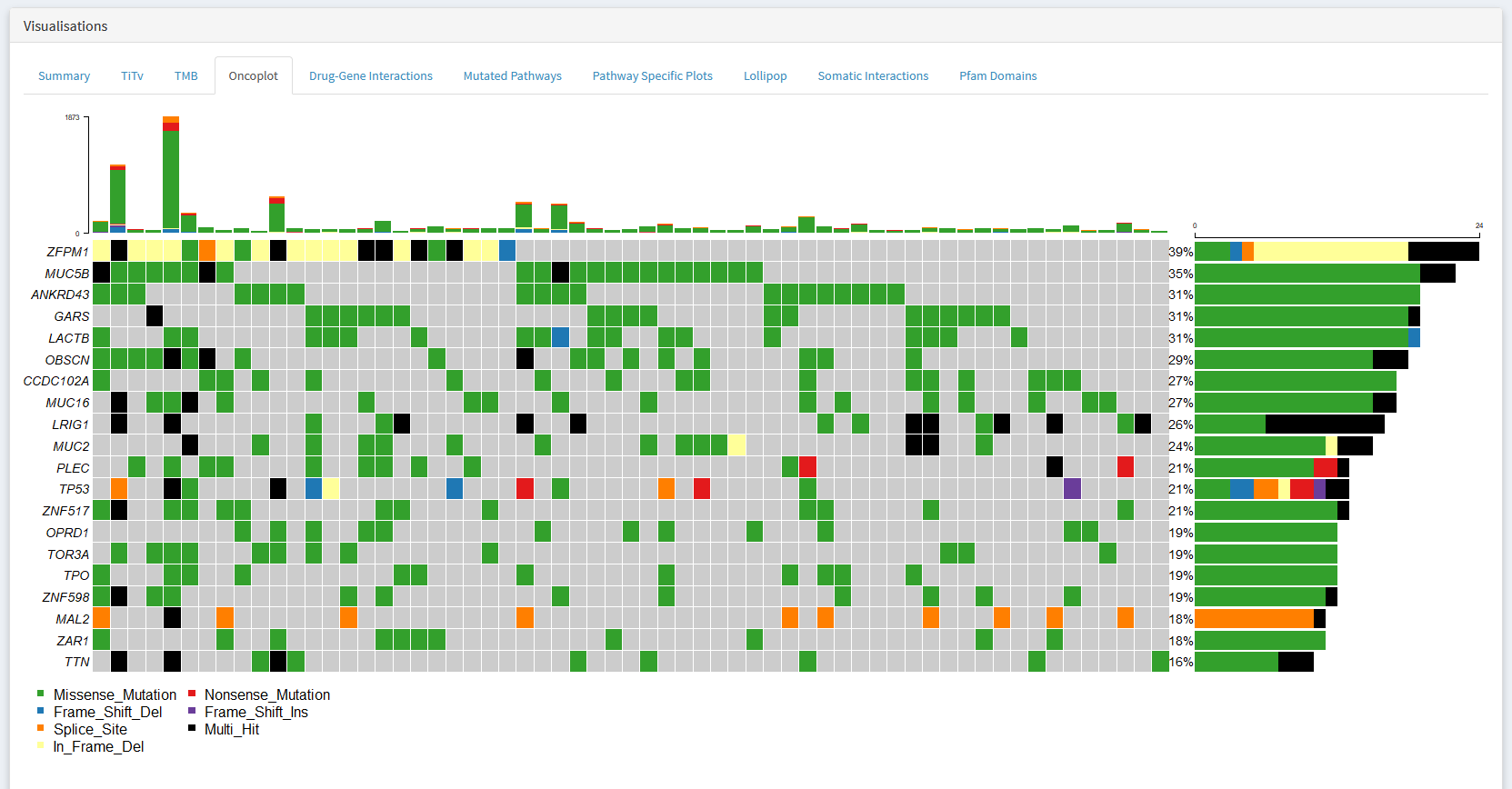
Task: Switch to the TiTv tab
Action: 132,76
